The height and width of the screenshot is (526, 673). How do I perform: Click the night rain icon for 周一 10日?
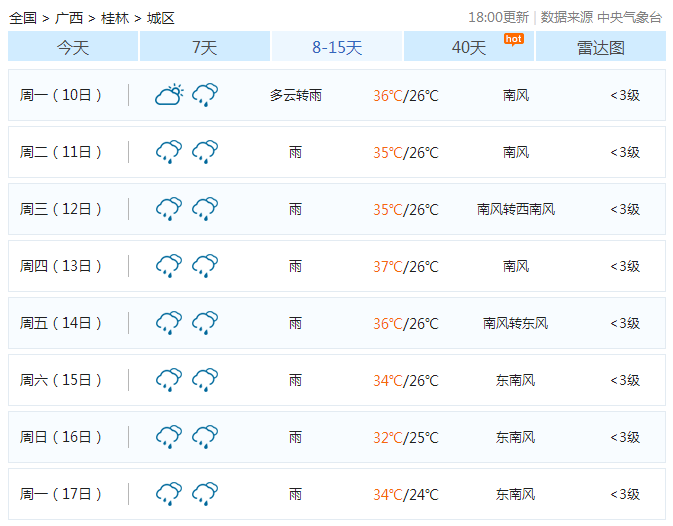coord(205,95)
